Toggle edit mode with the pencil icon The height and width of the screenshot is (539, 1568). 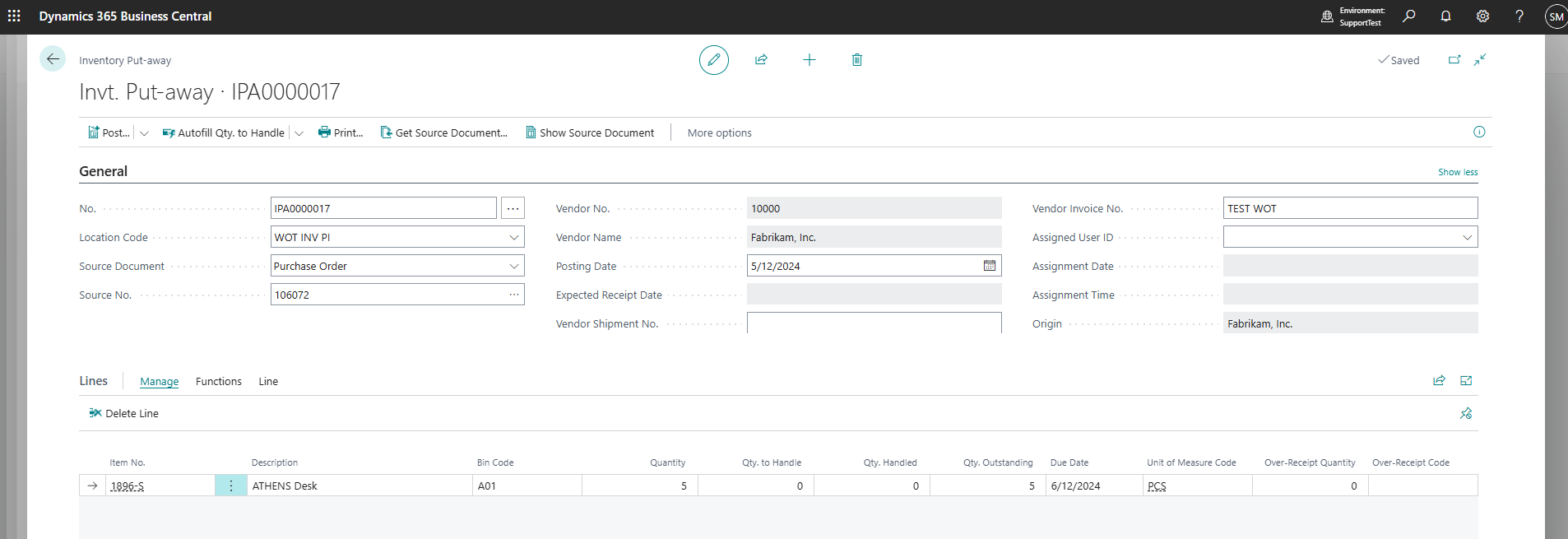tap(714, 60)
